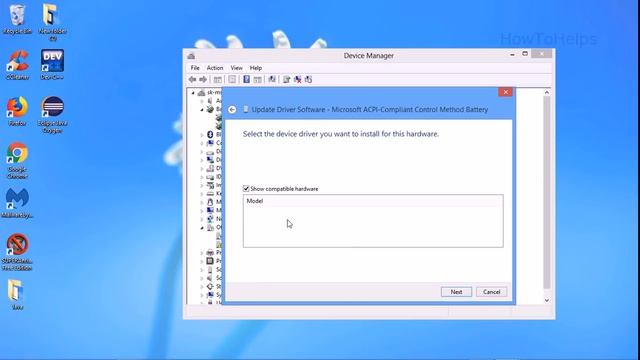Collapse the Other devices node
The image size is (640, 360).
202,228
